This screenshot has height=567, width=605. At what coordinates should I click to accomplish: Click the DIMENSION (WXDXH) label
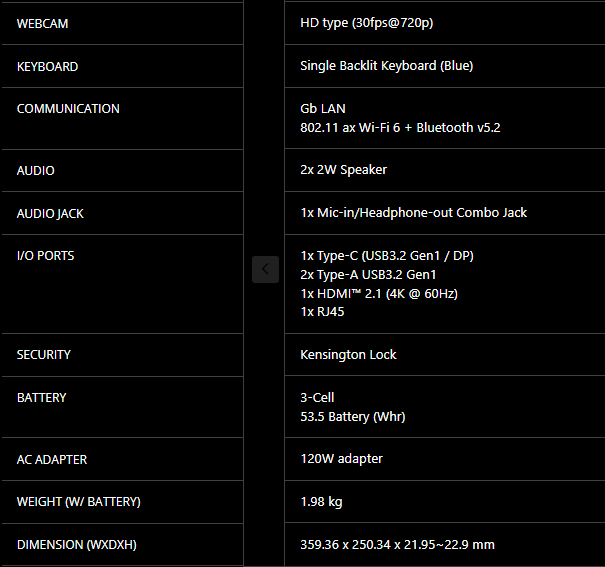(x=77, y=545)
